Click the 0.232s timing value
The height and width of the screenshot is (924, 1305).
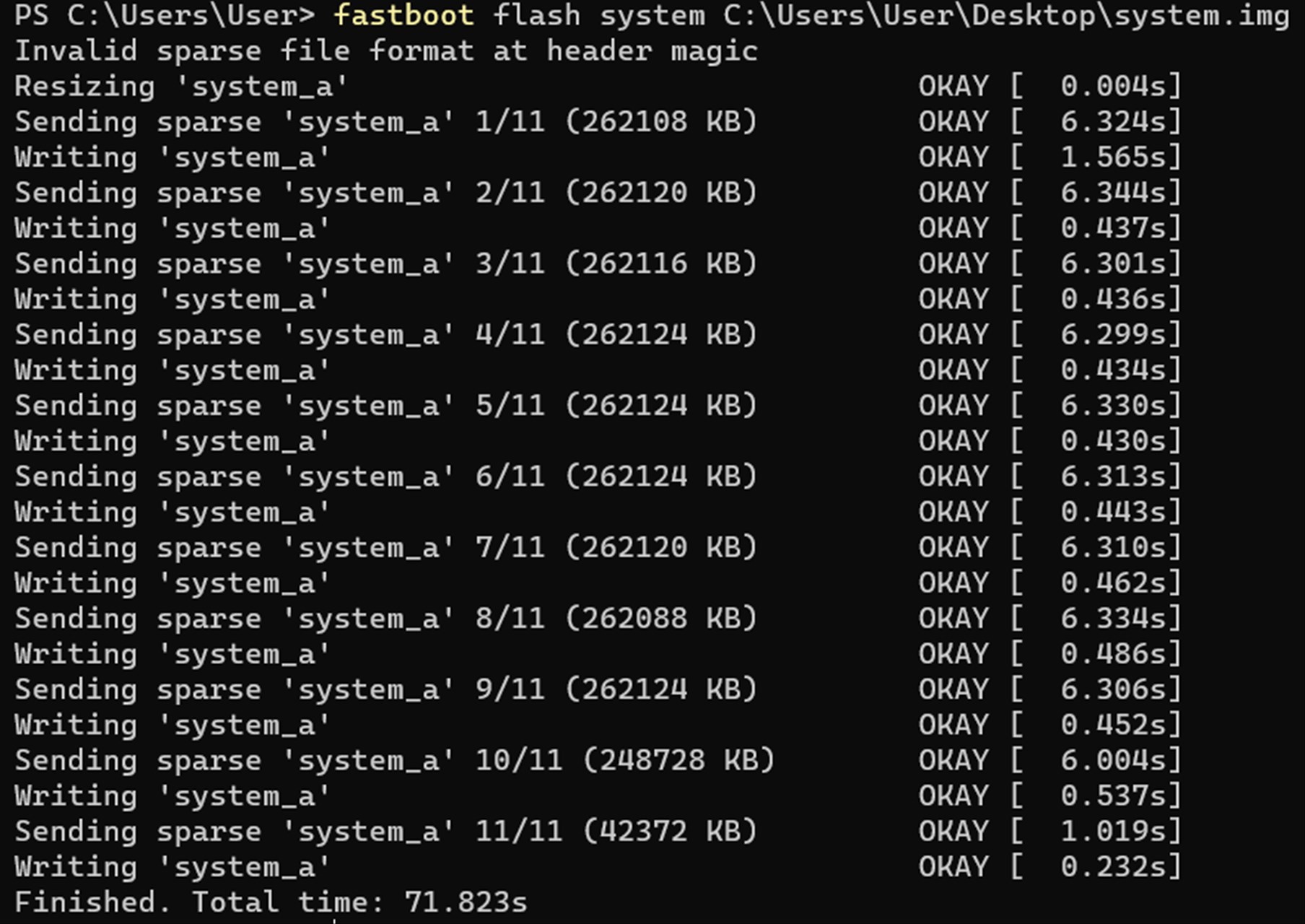point(1114,866)
